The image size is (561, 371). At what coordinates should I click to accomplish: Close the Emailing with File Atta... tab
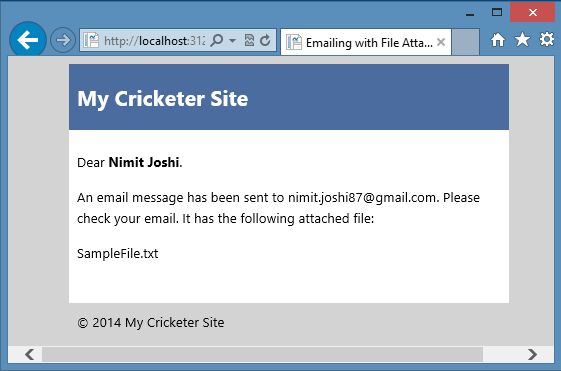point(441,42)
